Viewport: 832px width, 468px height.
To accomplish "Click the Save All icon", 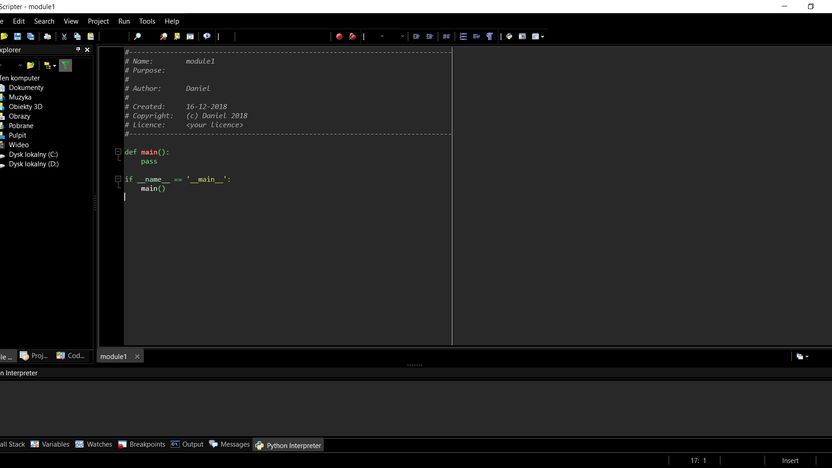I will tap(31, 37).
